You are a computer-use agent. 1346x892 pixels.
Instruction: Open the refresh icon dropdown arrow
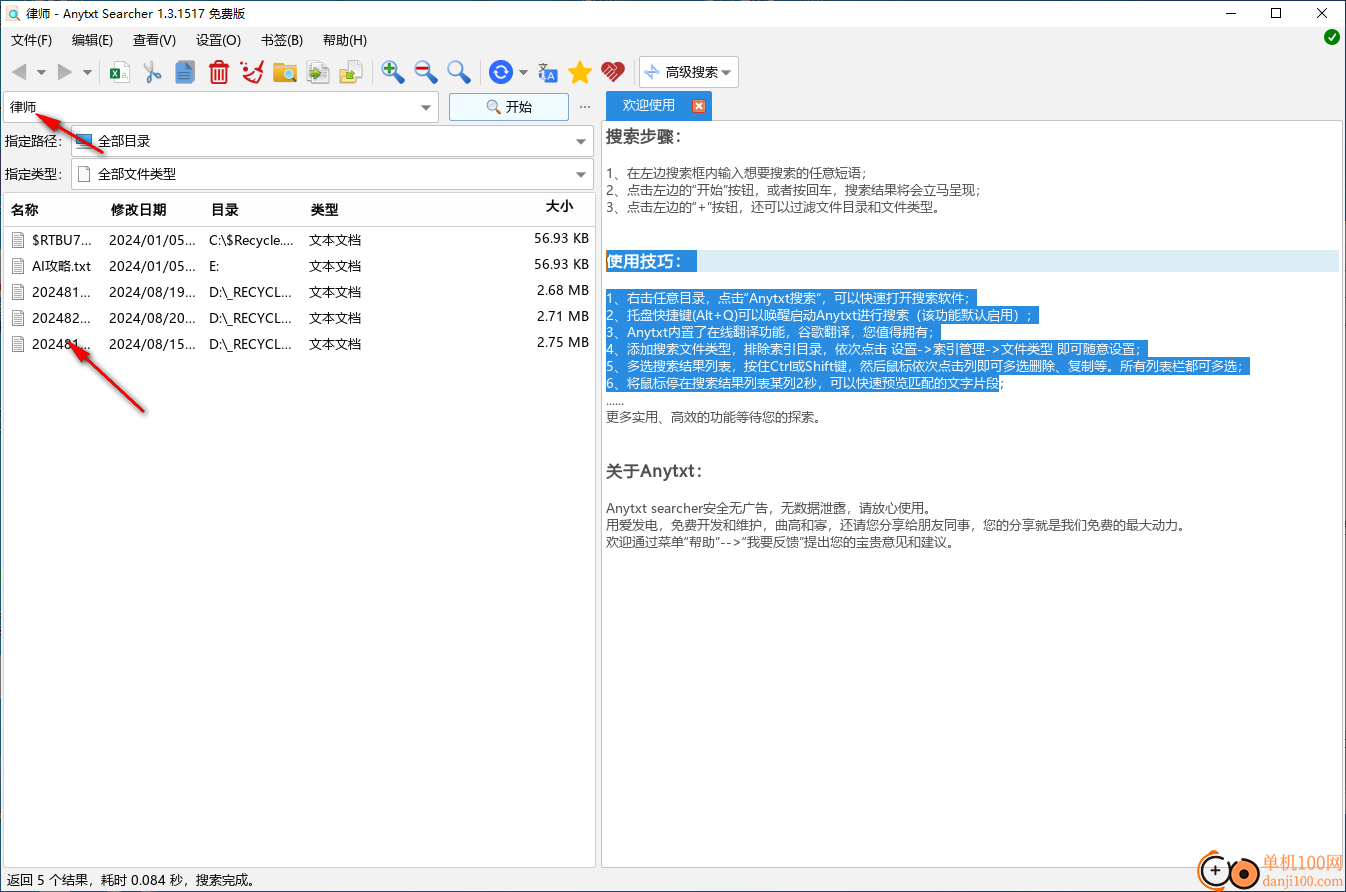point(523,72)
